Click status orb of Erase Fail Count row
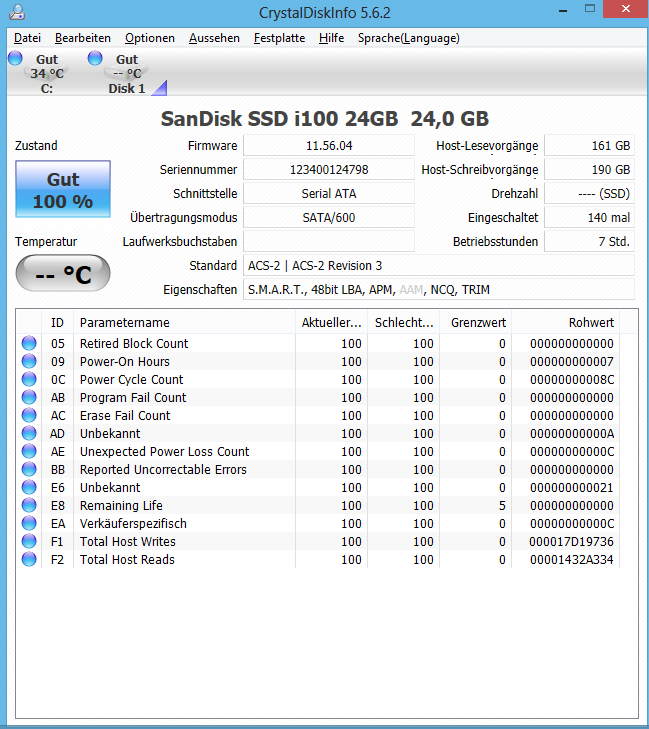Screen dimensions: 649x729 pos(29,415)
